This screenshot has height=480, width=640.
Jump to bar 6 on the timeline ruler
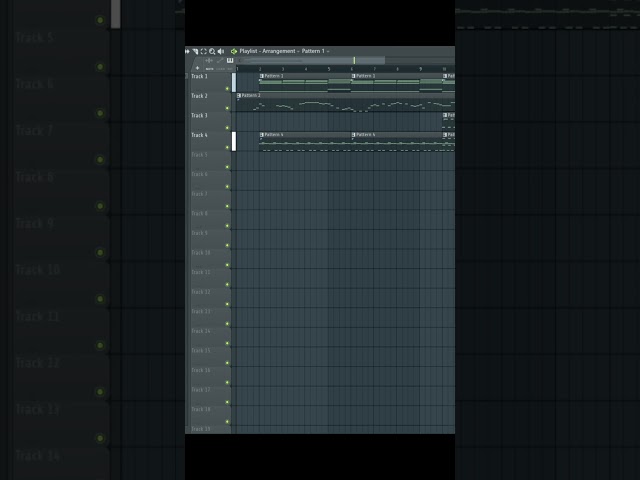(x=351, y=69)
